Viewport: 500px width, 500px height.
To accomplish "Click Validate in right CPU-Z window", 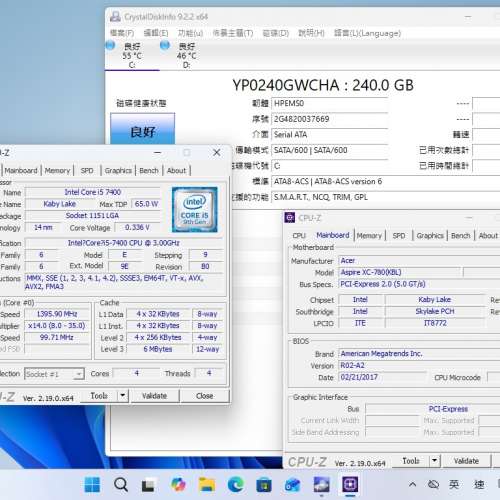I will pyautogui.click(x=466, y=461).
